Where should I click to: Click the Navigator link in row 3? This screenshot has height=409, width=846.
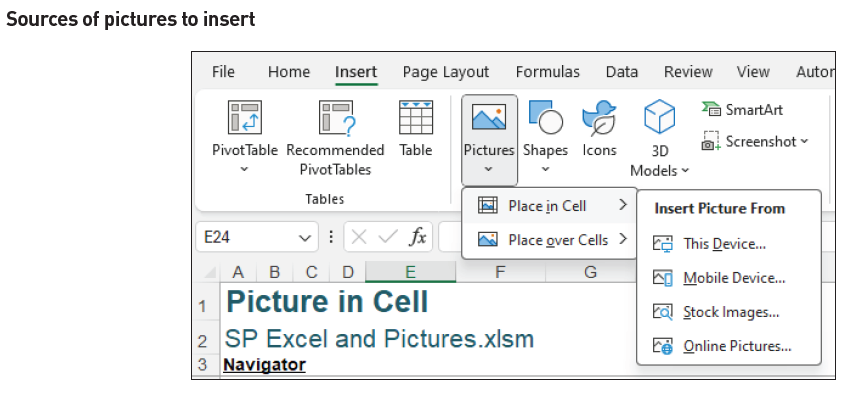[x=264, y=365]
